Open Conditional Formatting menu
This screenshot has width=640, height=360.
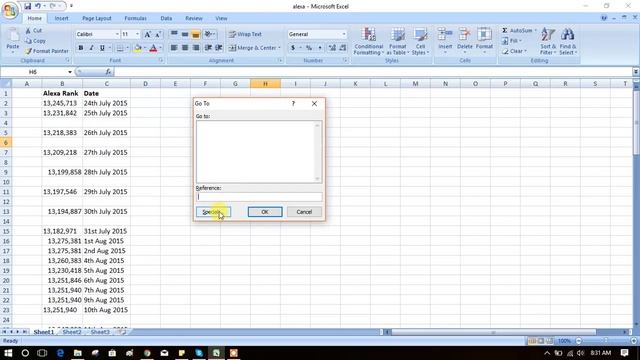[369, 41]
